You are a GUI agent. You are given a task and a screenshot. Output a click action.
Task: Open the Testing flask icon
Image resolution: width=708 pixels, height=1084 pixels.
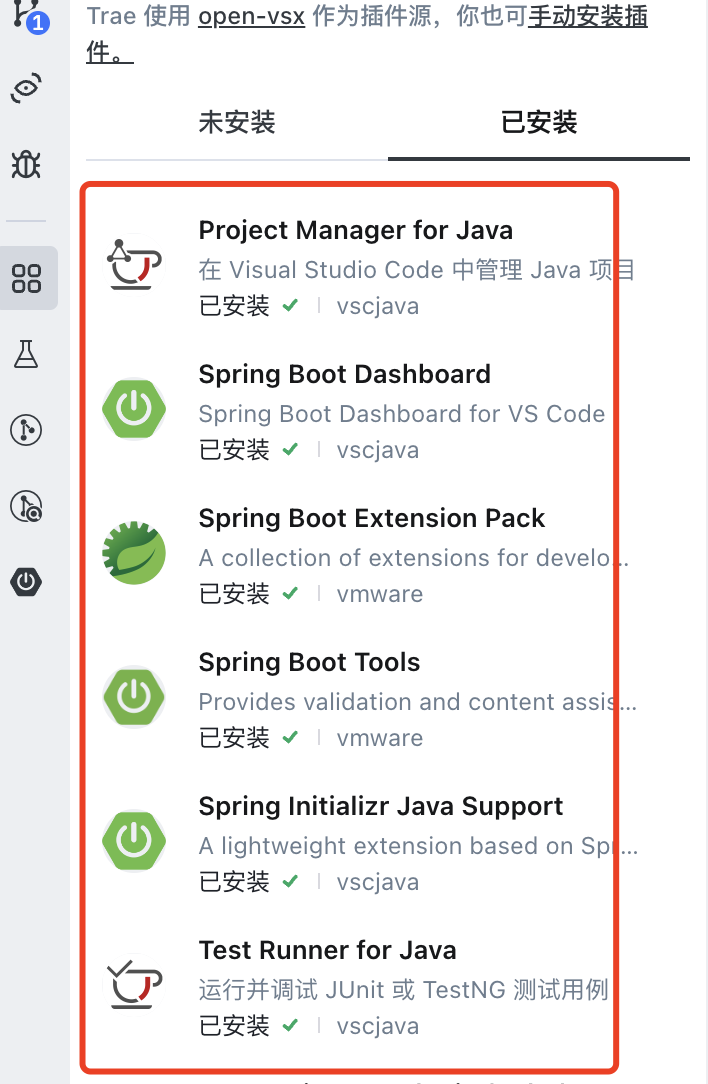tap(26, 354)
